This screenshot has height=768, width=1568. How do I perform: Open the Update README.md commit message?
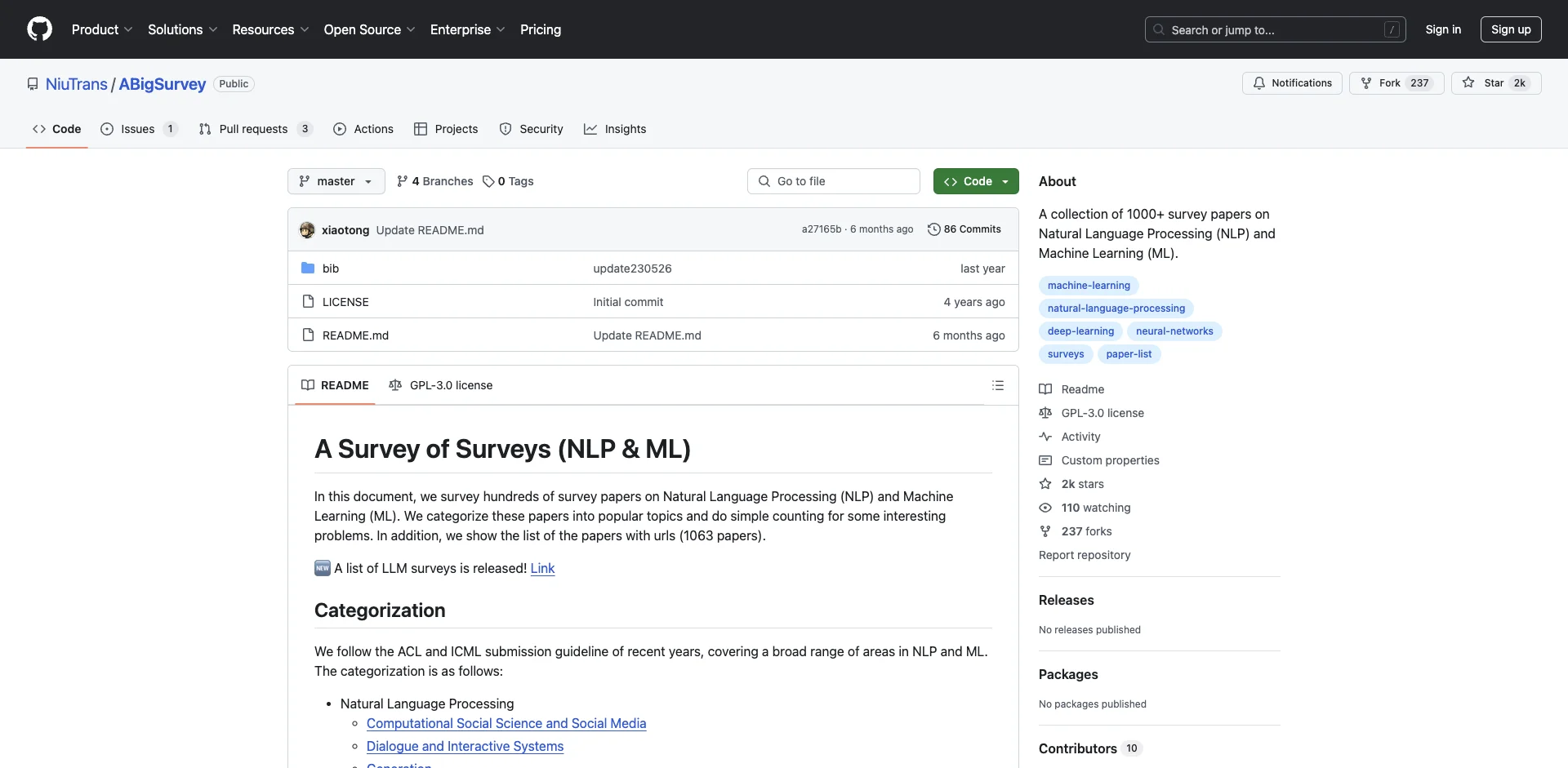pos(430,230)
